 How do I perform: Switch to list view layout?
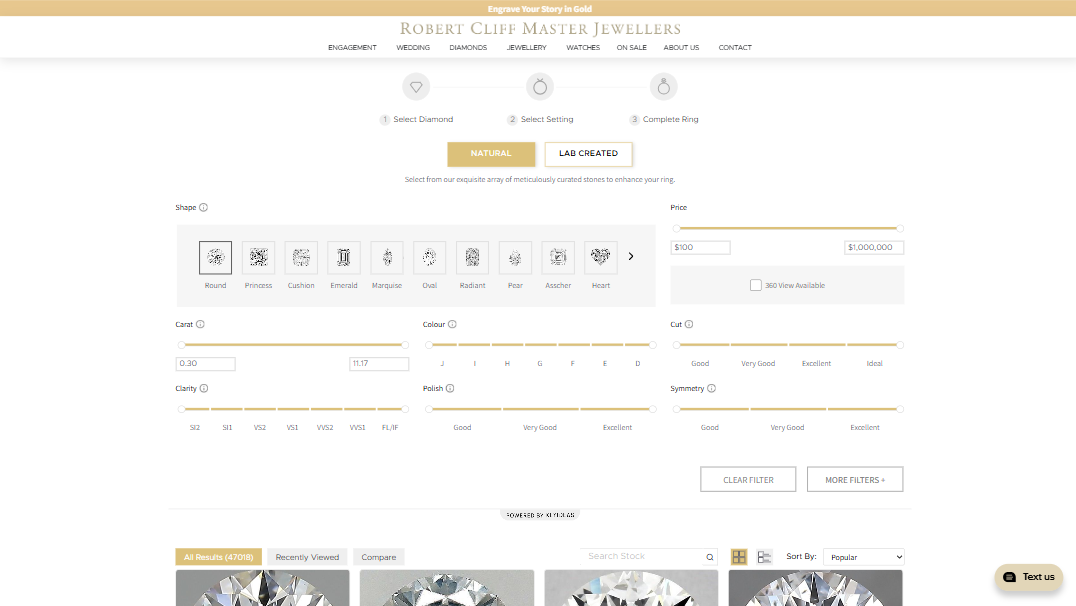(x=764, y=557)
